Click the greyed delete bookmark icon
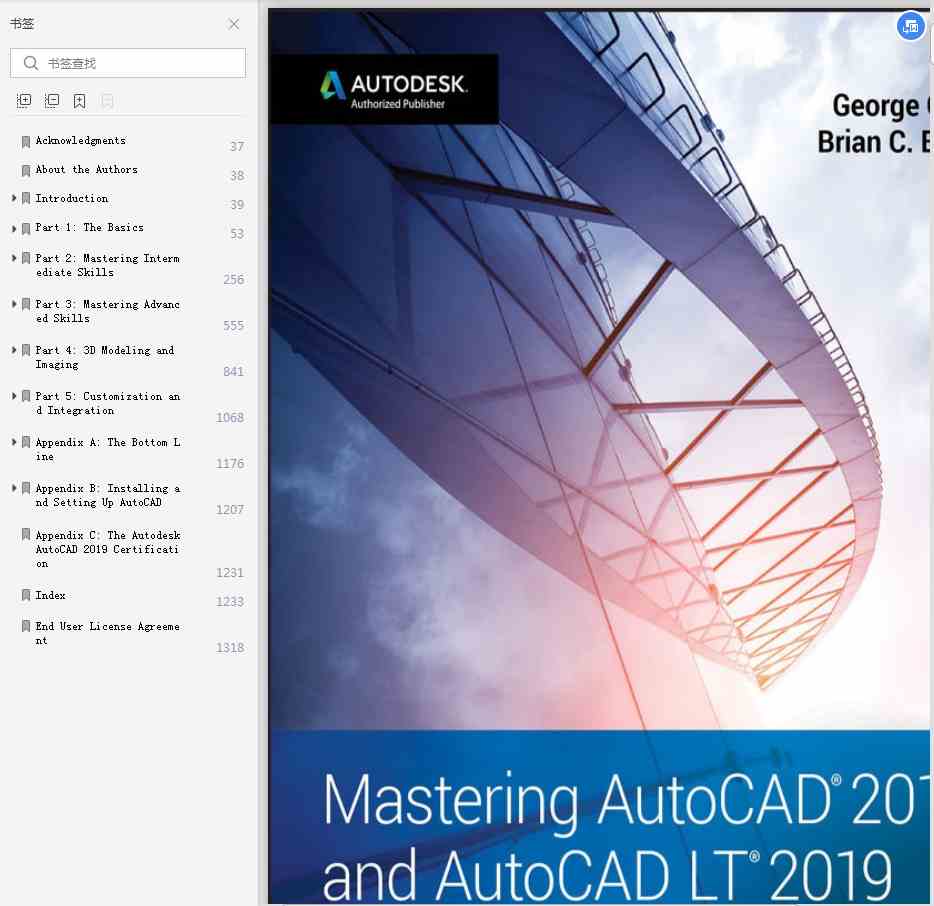 click(107, 101)
